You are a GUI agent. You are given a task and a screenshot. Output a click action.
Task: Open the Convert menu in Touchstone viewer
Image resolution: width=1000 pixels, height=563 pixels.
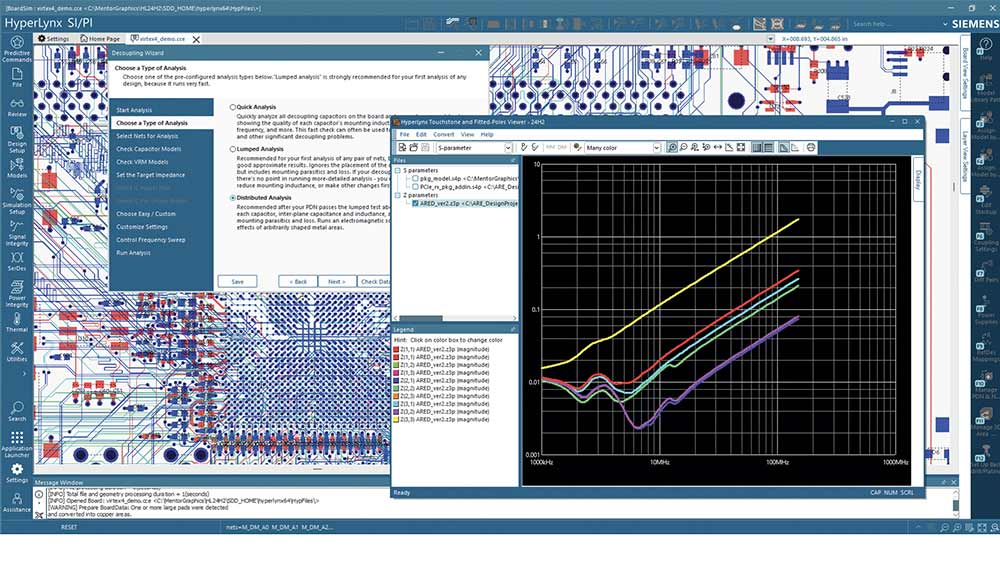coord(444,135)
